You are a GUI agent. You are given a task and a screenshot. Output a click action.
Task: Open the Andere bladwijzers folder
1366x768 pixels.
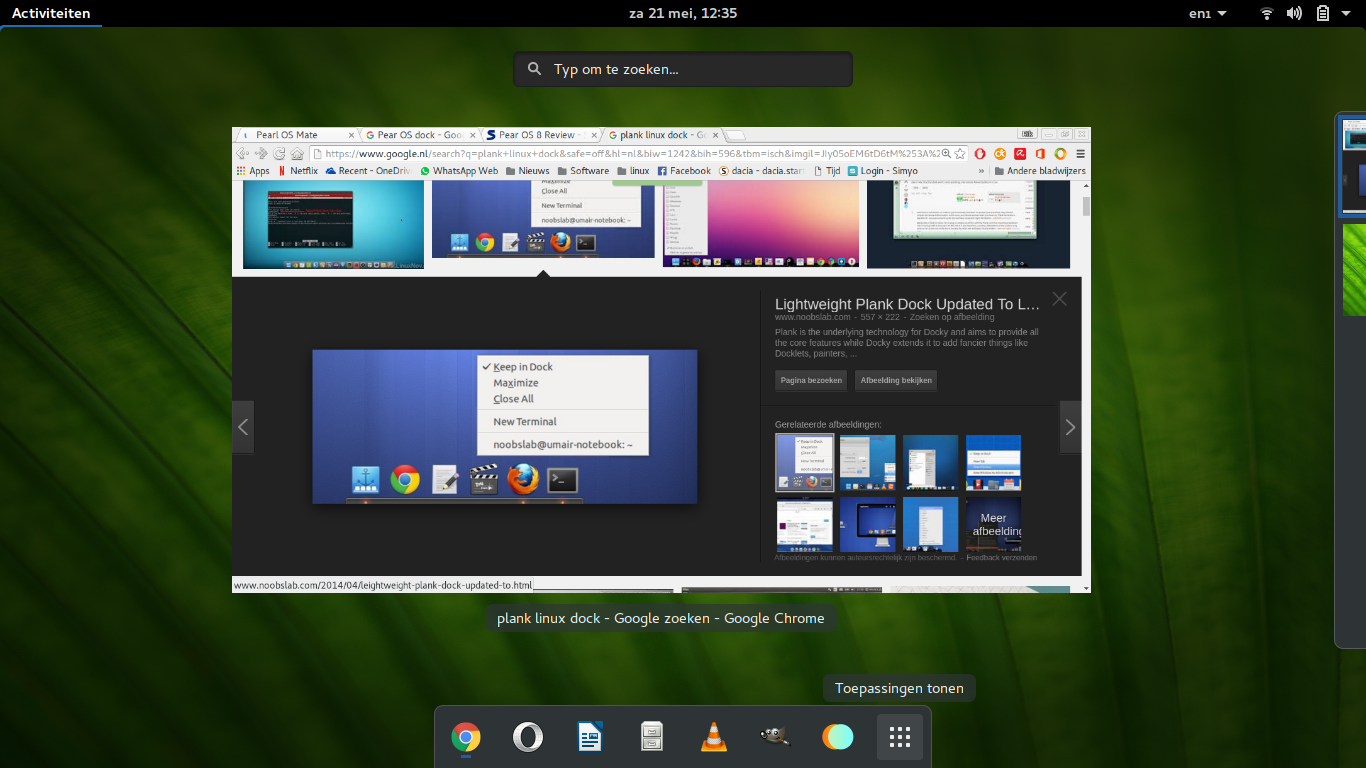click(x=1040, y=171)
